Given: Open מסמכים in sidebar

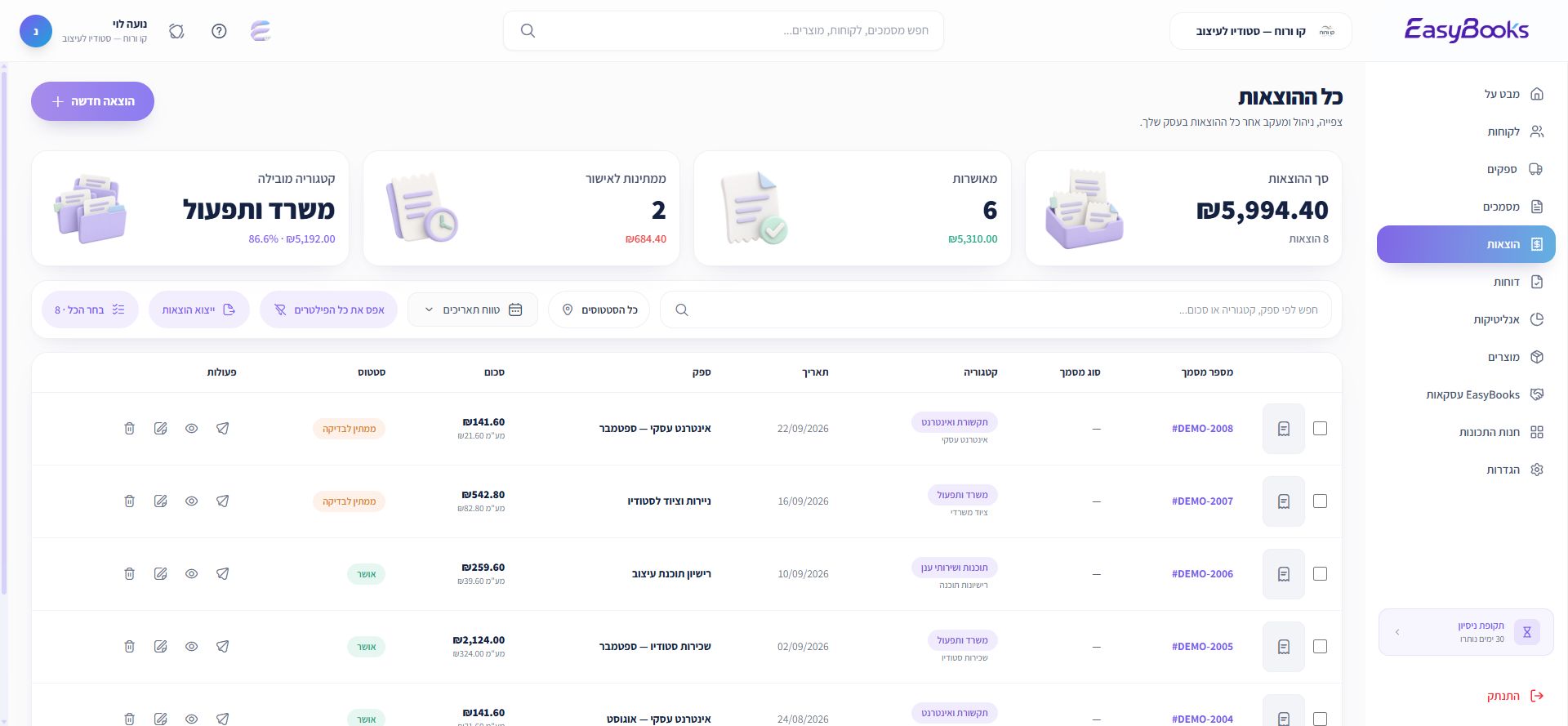Looking at the screenshot, I should (x=1466, y=207).
